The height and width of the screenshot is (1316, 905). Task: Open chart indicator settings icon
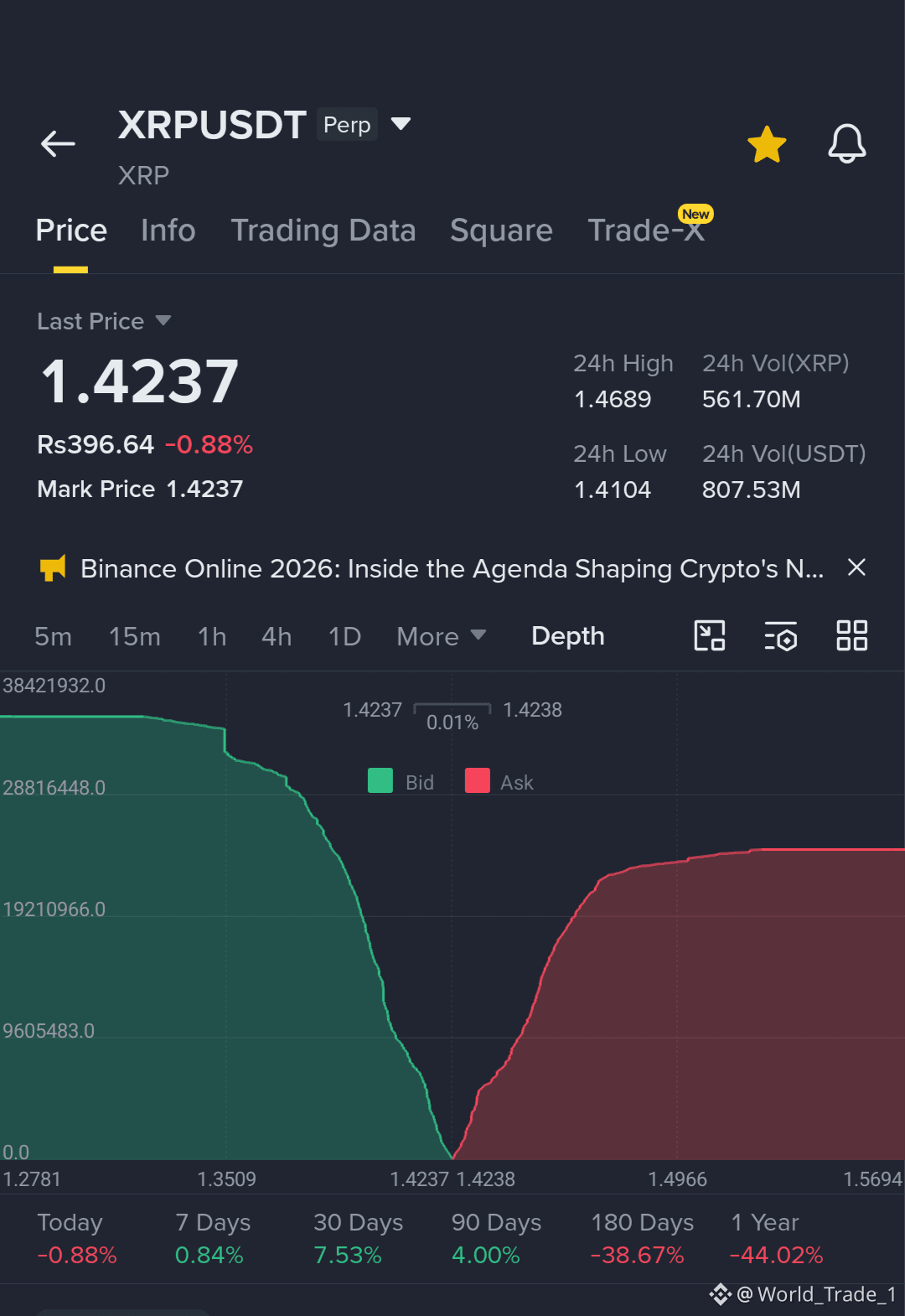(781, 636)
